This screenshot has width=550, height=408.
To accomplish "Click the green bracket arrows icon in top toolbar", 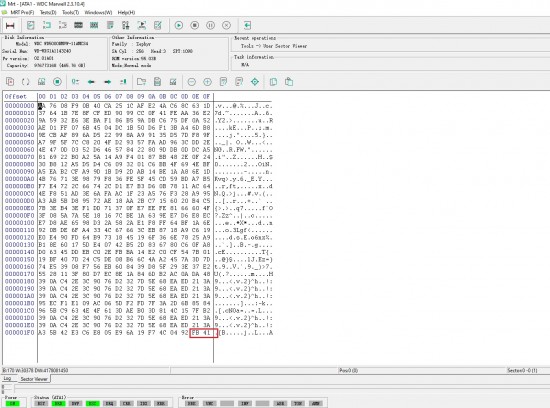I will click(47, 25).
